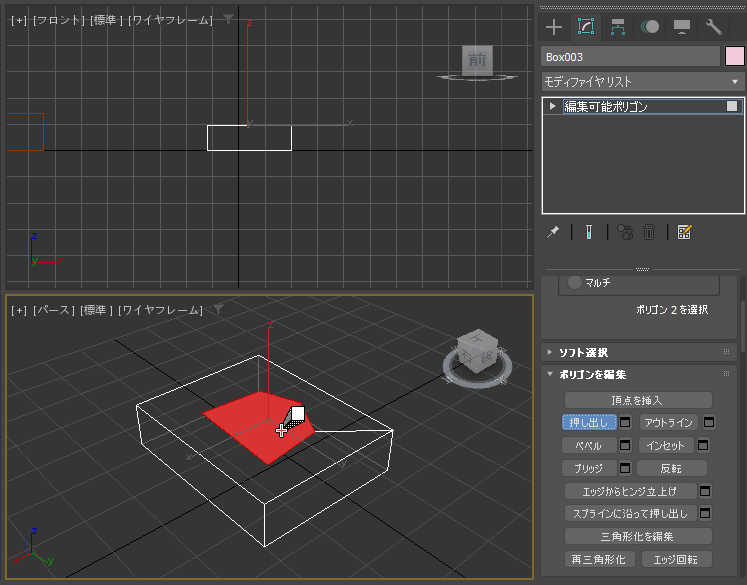Click the ポリゴンを編集 rollout drag grip
The width and height of the screenshot is (747, 585).
(727, 374)
